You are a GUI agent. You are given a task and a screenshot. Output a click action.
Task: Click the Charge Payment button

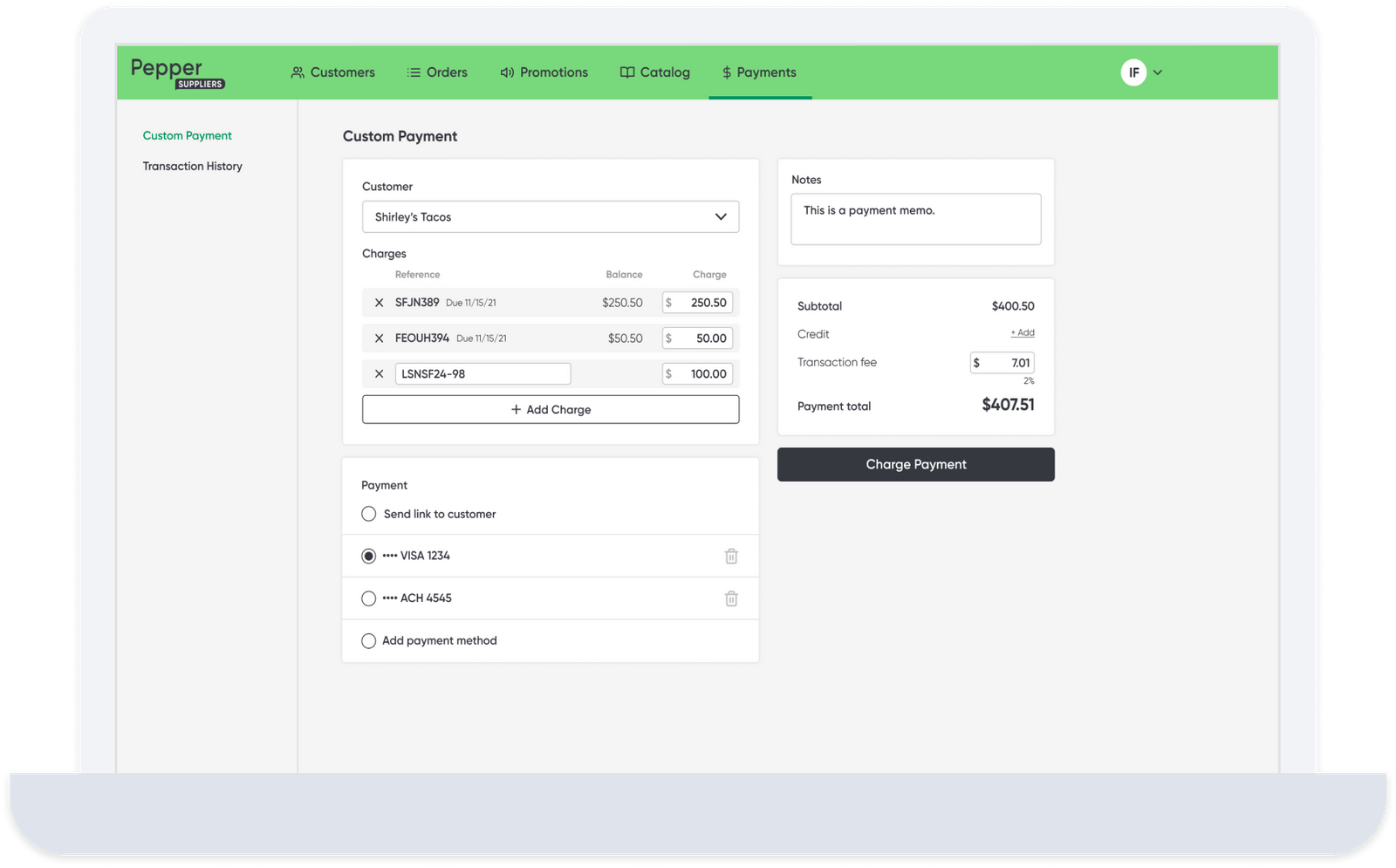pyautogui.click(x=915, y=464)
